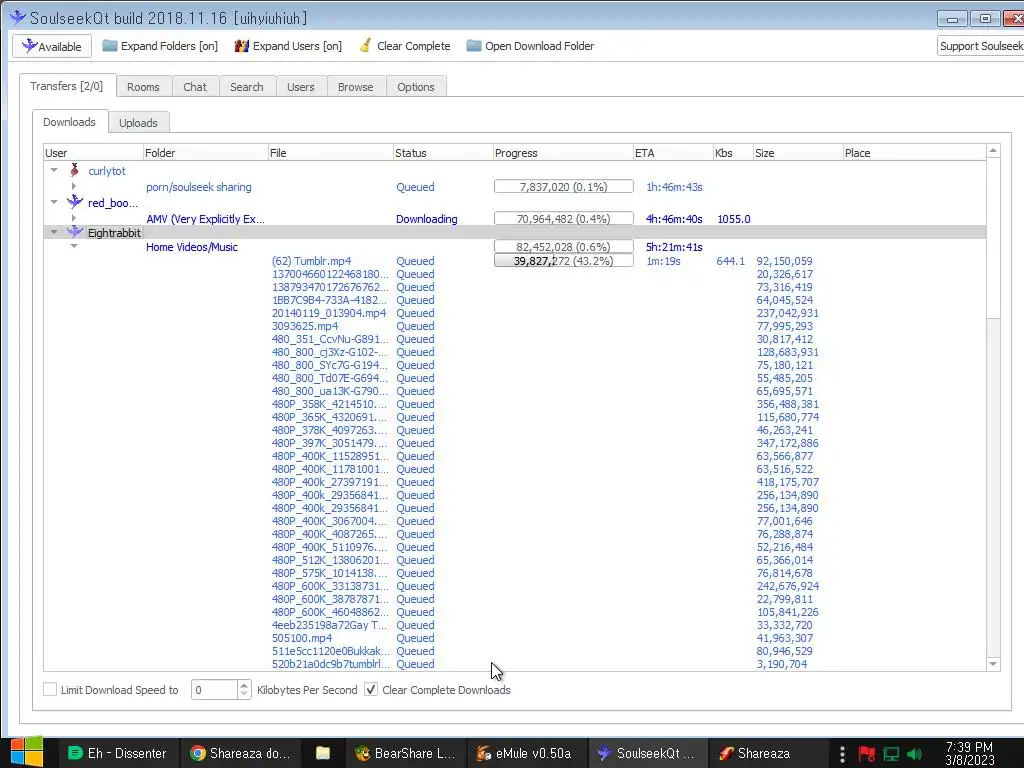
Task: Click the Expand Folders folder icon
Action: click(110, 46)
